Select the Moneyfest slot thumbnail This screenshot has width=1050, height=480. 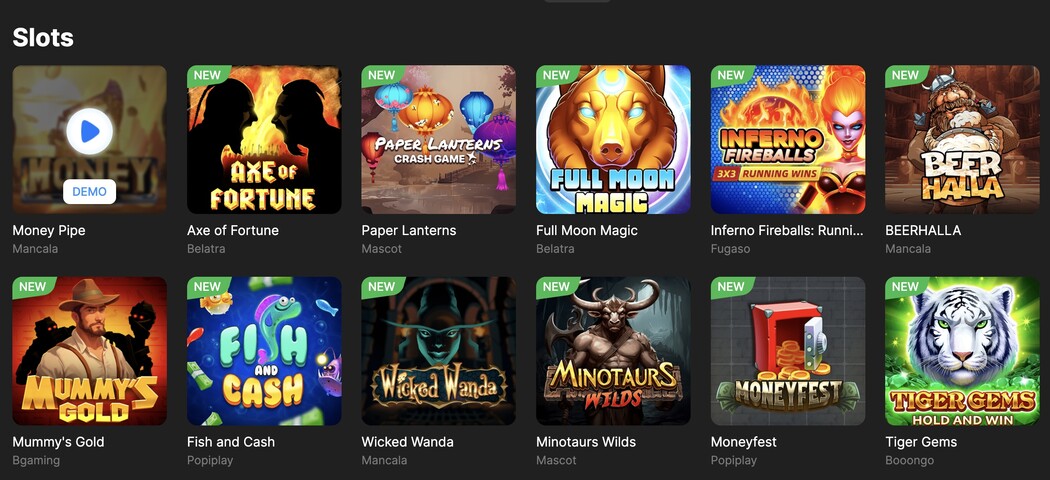pos(788,351)
